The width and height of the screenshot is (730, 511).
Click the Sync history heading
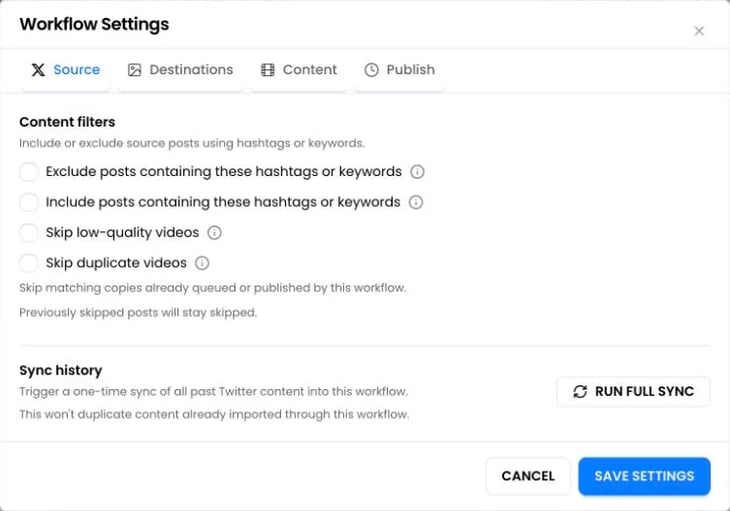[61, 370]
